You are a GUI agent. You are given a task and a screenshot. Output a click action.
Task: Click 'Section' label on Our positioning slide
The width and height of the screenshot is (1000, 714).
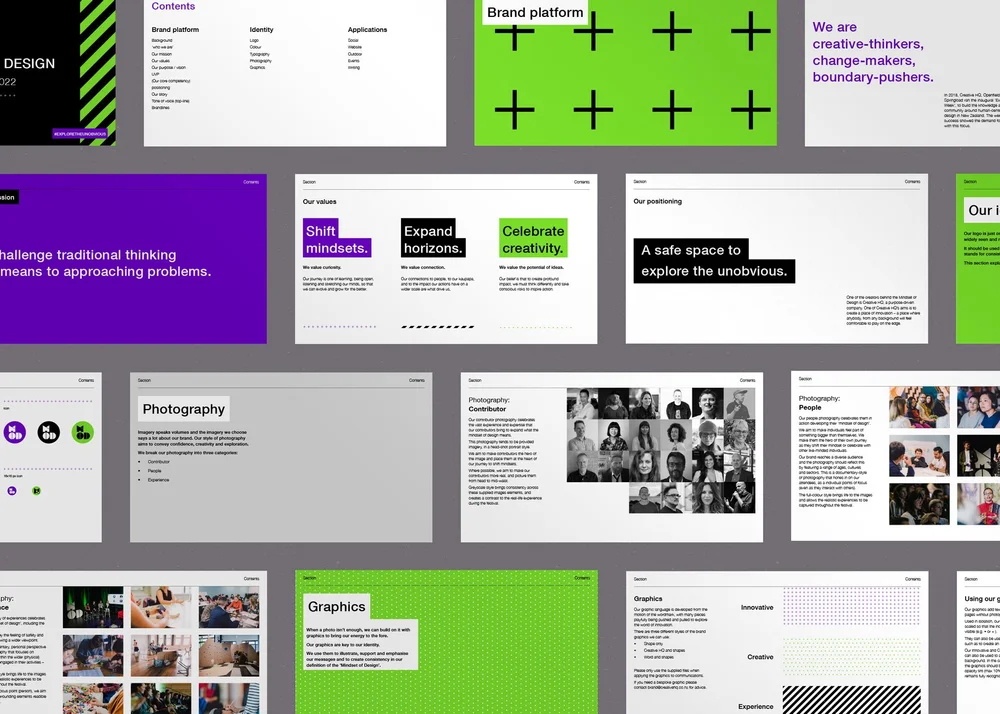pos(640,182)
